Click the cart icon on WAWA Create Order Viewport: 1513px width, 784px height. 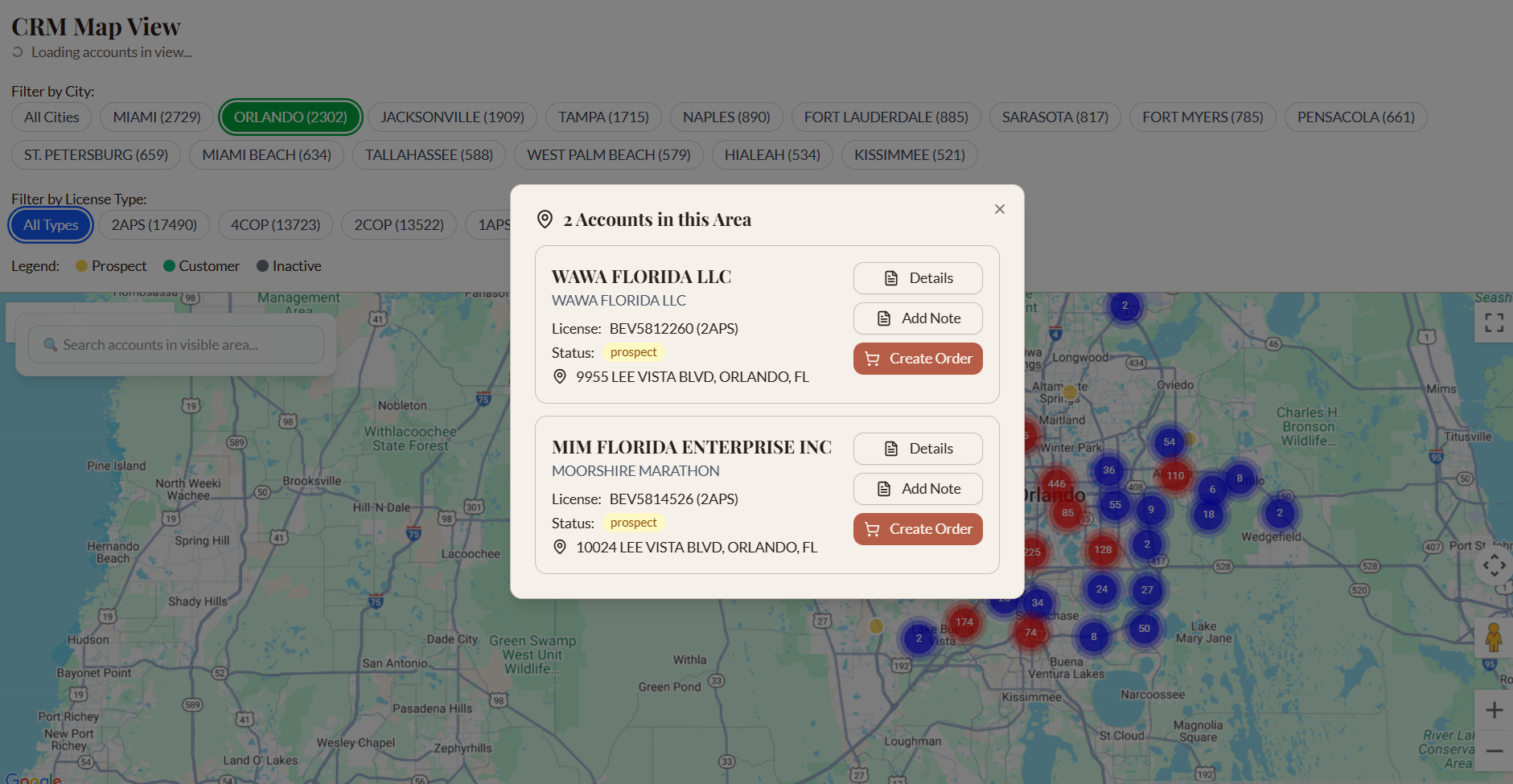pyautogui.click(x=873, y=359)
